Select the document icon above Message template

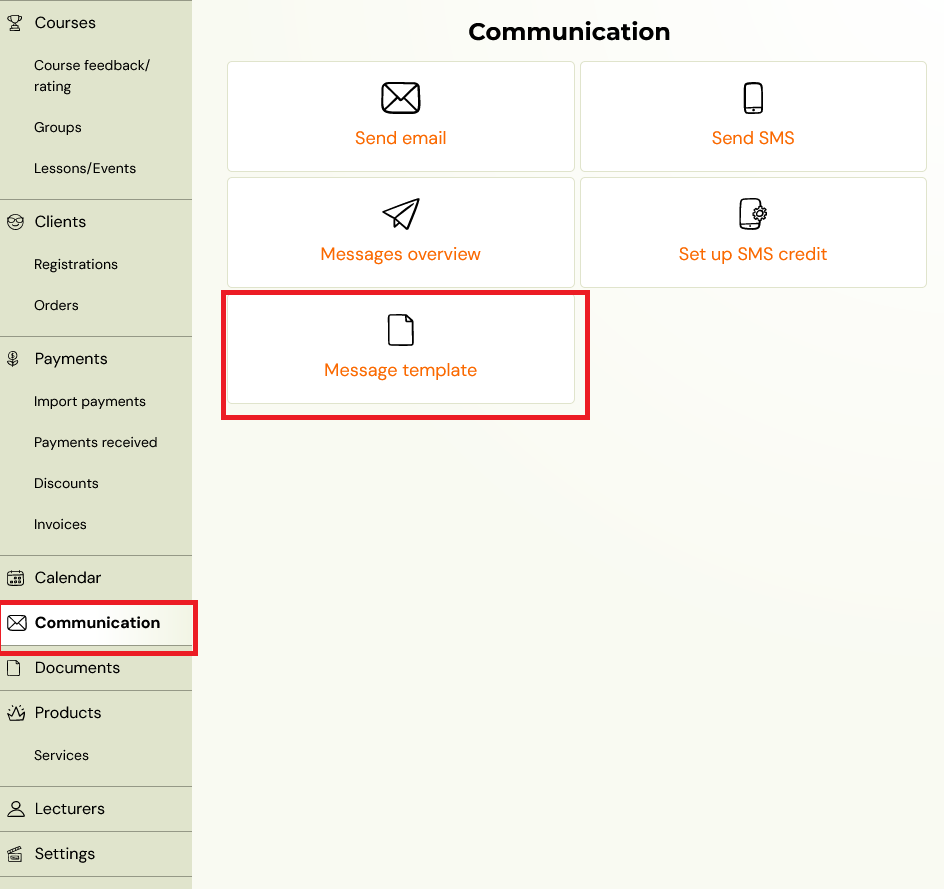tap(400, 330)
